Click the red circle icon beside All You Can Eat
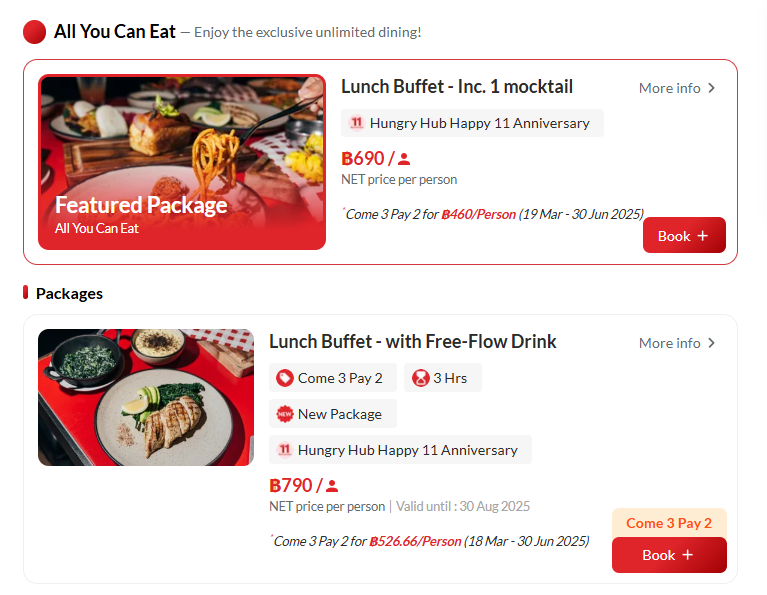Image resolution: width=767 pixels, height=595 pixels. [x=35, y=32]
